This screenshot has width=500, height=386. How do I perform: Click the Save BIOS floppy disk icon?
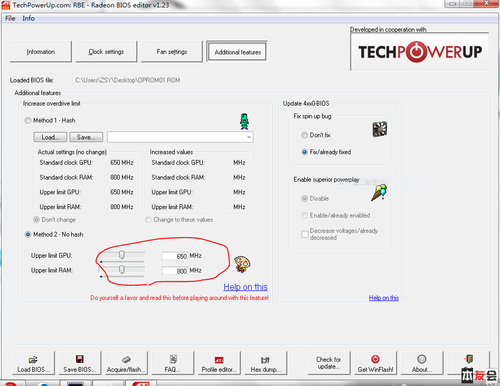[80, 359]
